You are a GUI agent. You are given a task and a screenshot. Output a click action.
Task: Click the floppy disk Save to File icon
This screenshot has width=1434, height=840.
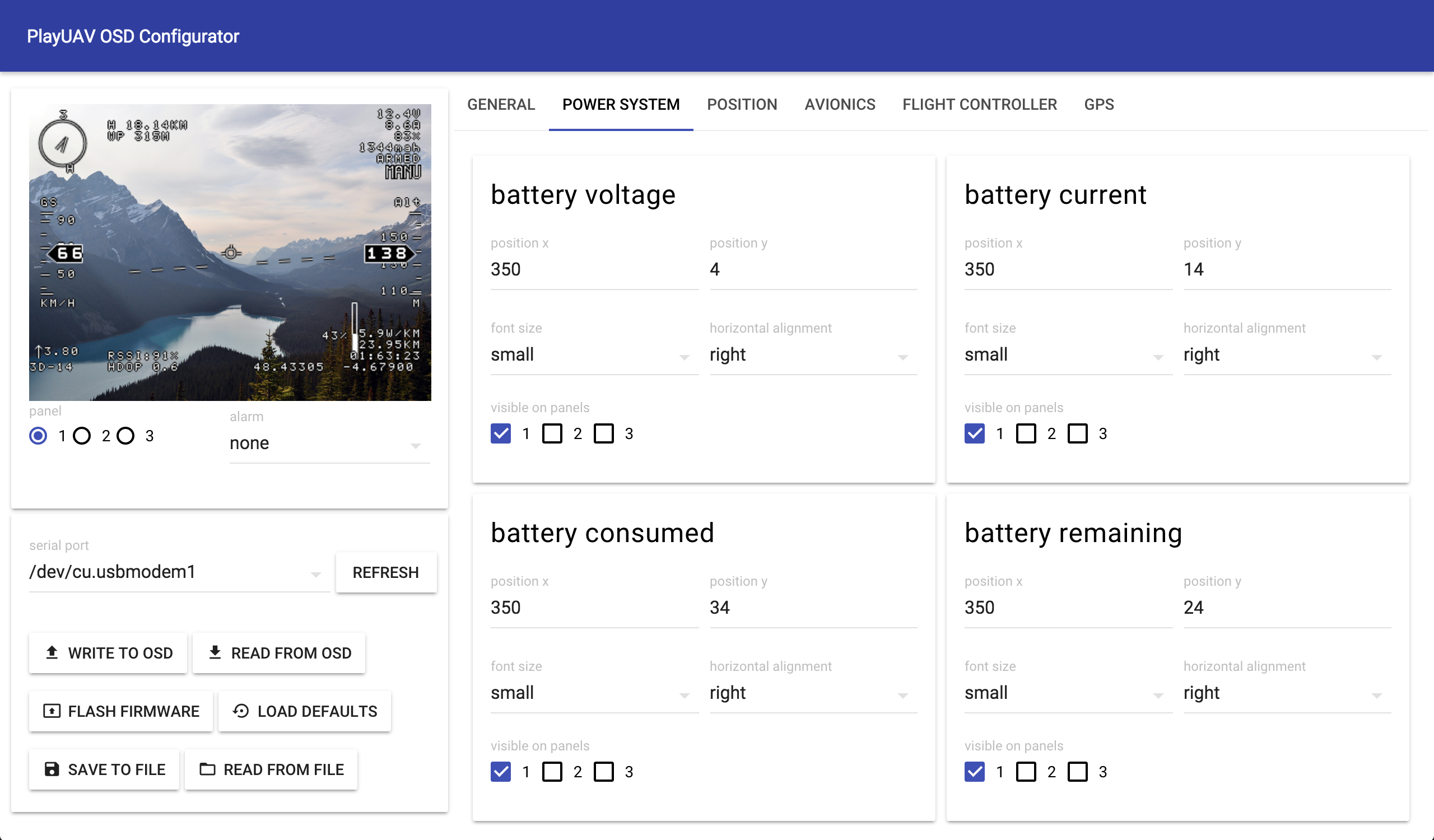[52, 769]
